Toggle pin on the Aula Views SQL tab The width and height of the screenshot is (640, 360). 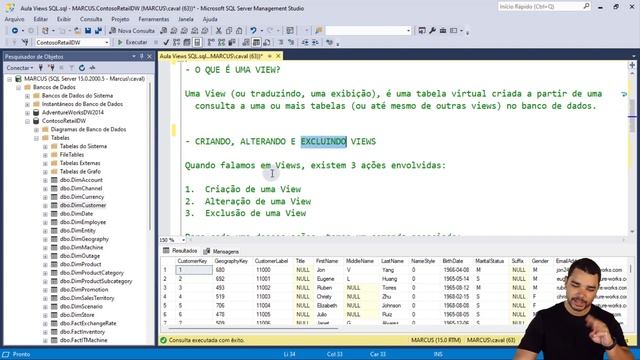270,56
